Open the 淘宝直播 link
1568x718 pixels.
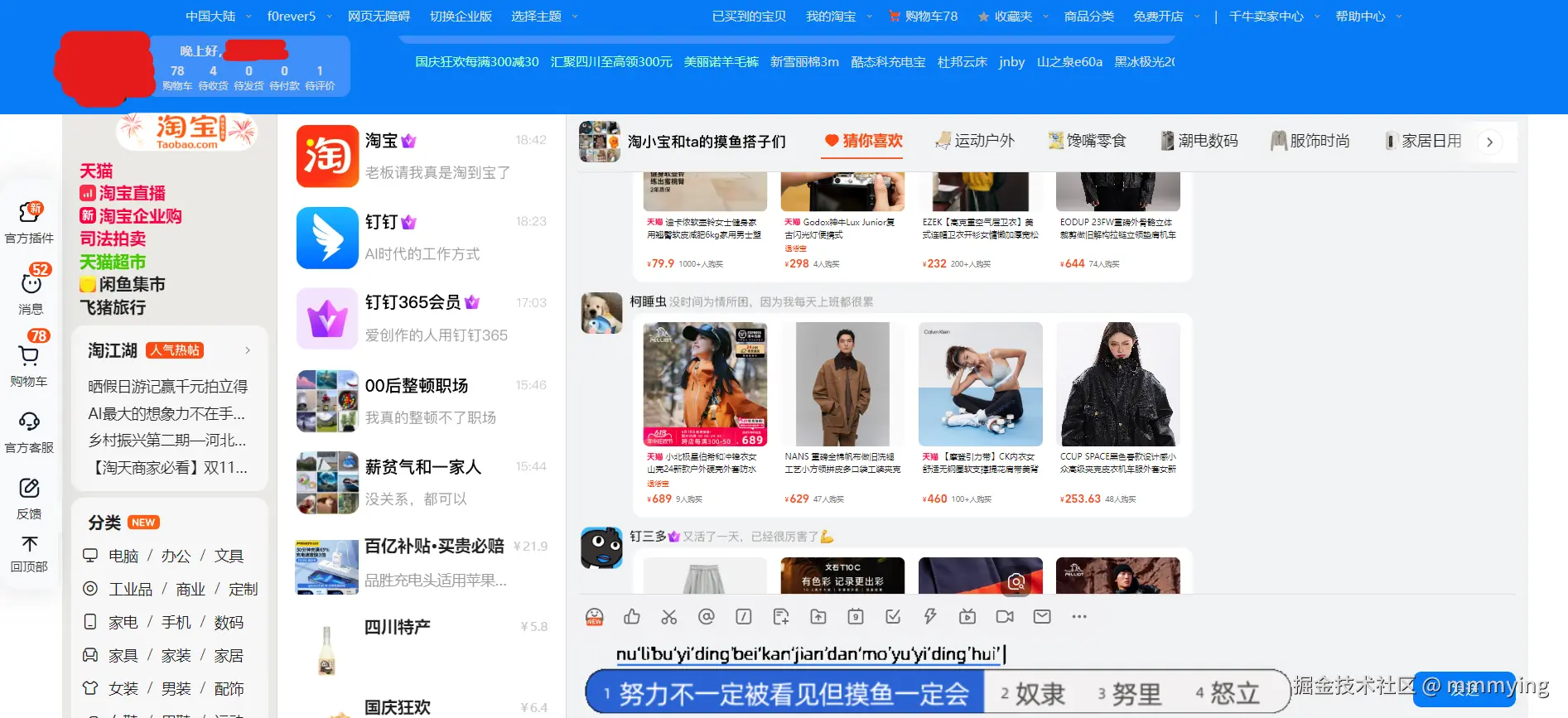pyautogui.click(x=123, y=193)
